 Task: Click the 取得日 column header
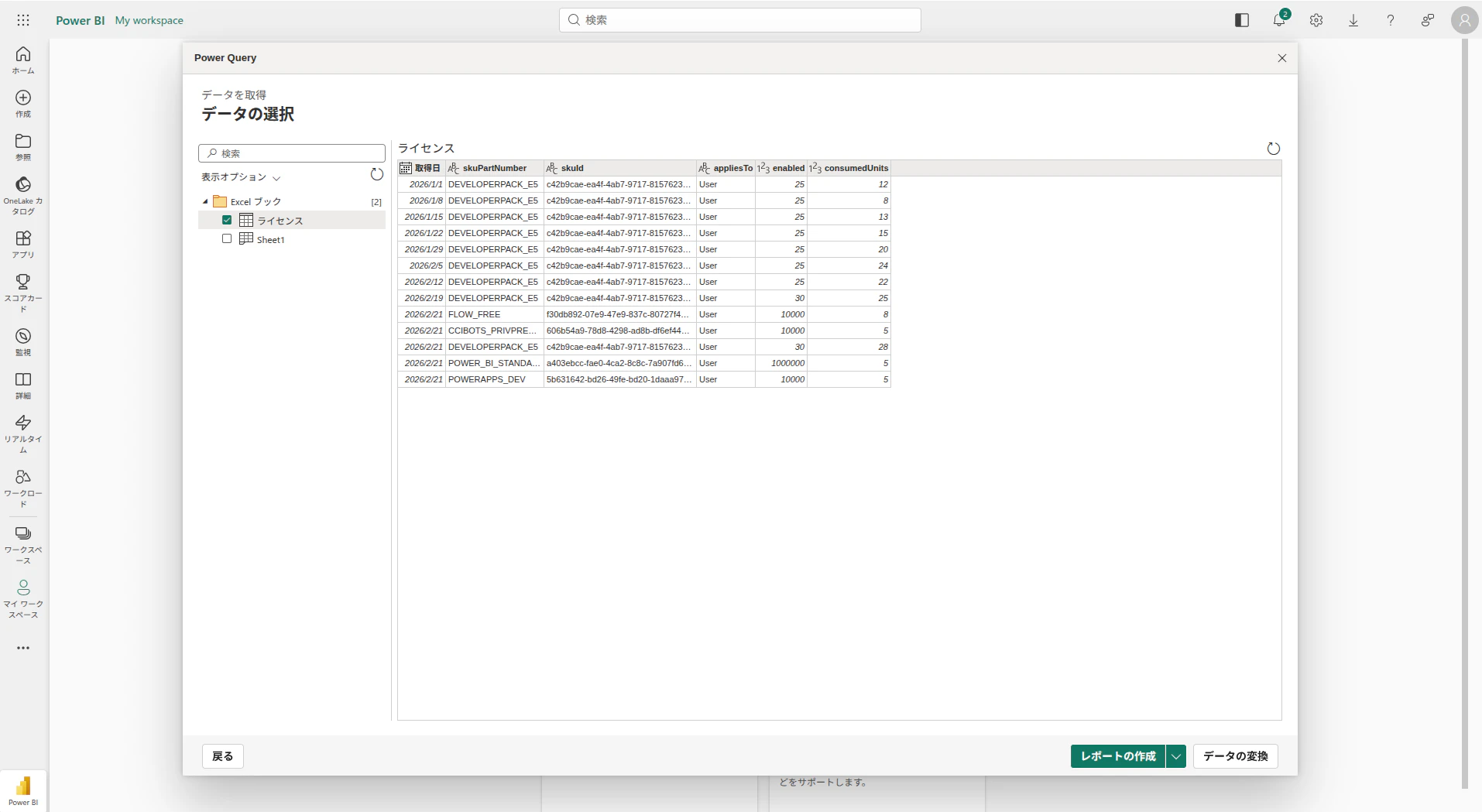422,168
